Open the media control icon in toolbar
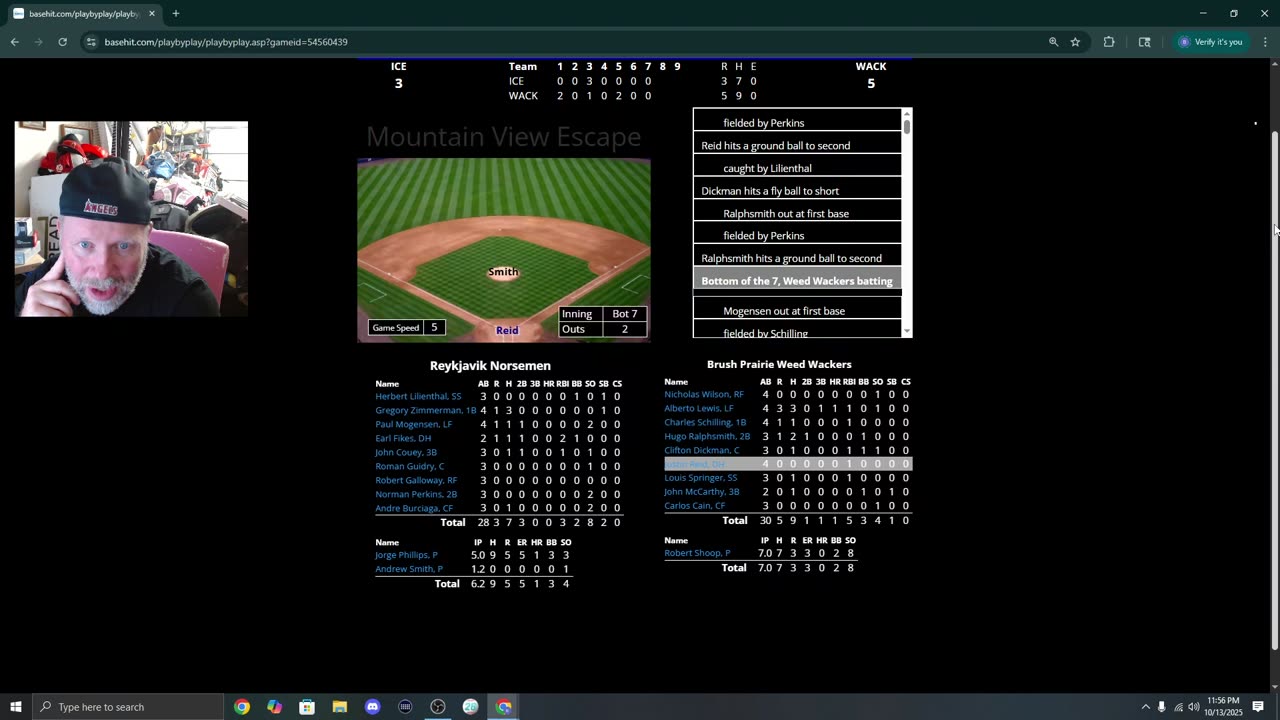This screenshot has height=720, width=1280. point(1144,42)
